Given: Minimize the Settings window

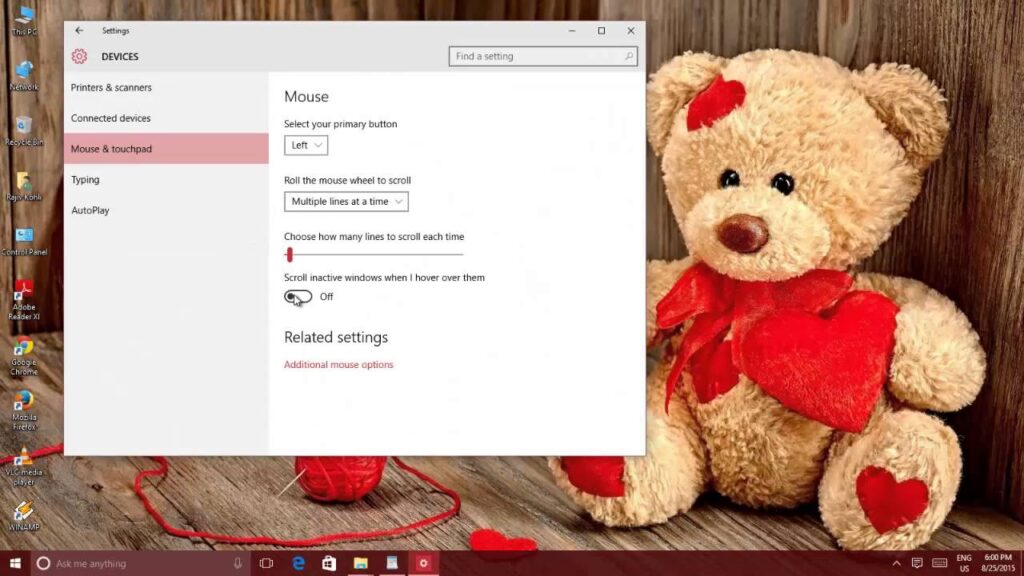Looking at the screenshot, I should click(x=571, y=31).
